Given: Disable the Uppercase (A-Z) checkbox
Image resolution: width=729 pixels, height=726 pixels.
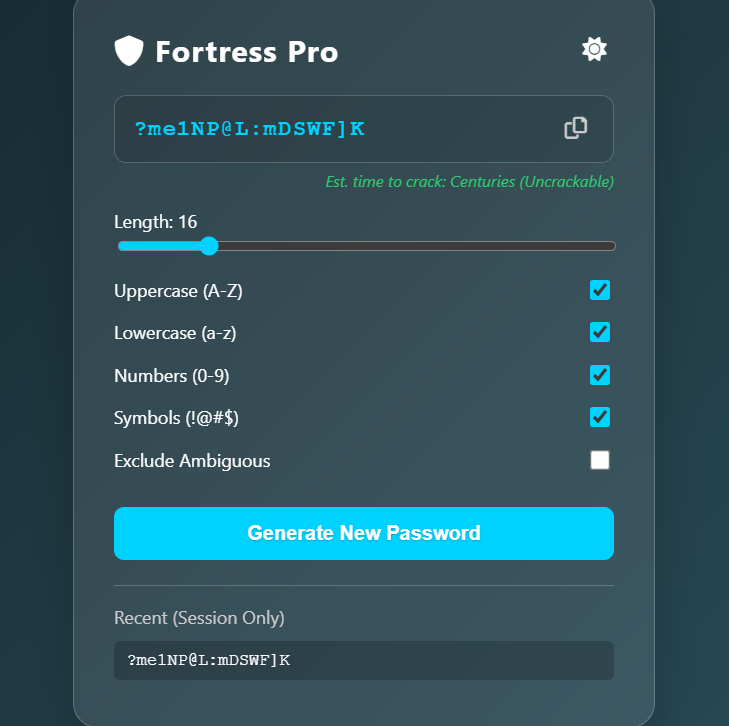Looking at the screenshot, I should coord(599,290).
